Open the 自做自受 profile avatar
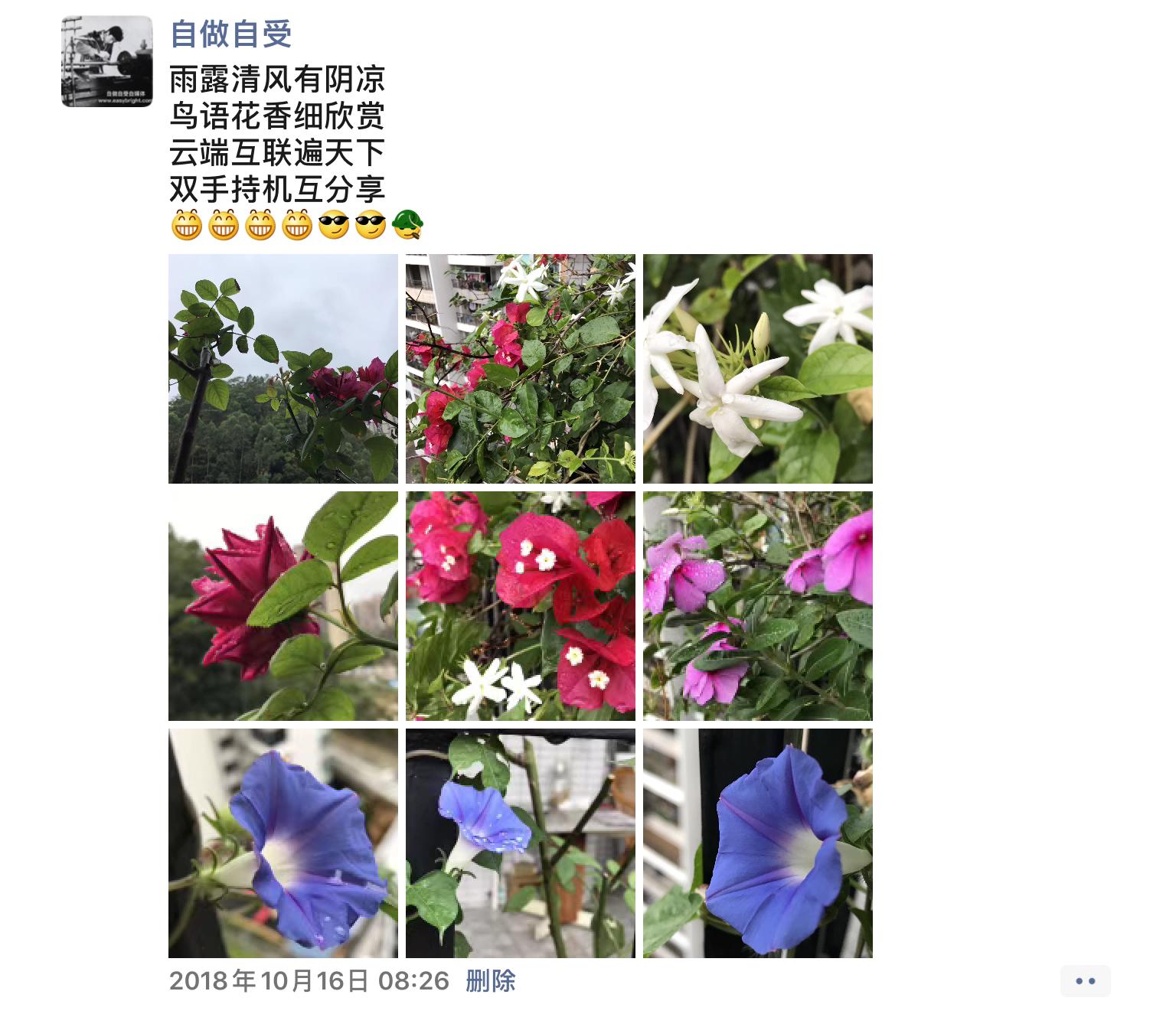Image resolution: width=1176 pixels, height=1014 pixels. [x=107, y=61]
